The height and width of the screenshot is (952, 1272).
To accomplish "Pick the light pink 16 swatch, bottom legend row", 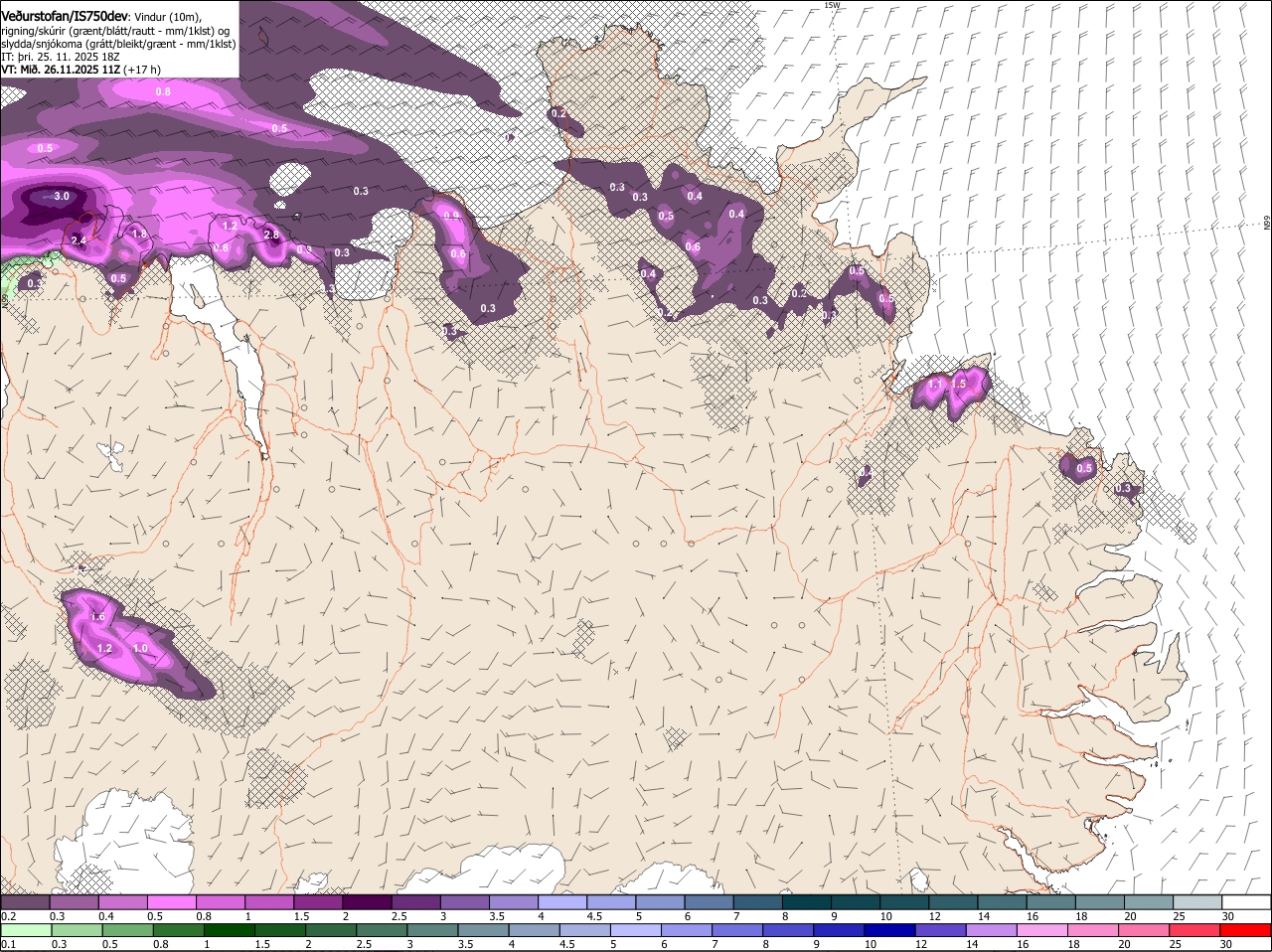I will pyautogui.click(x=1043, y=931).
